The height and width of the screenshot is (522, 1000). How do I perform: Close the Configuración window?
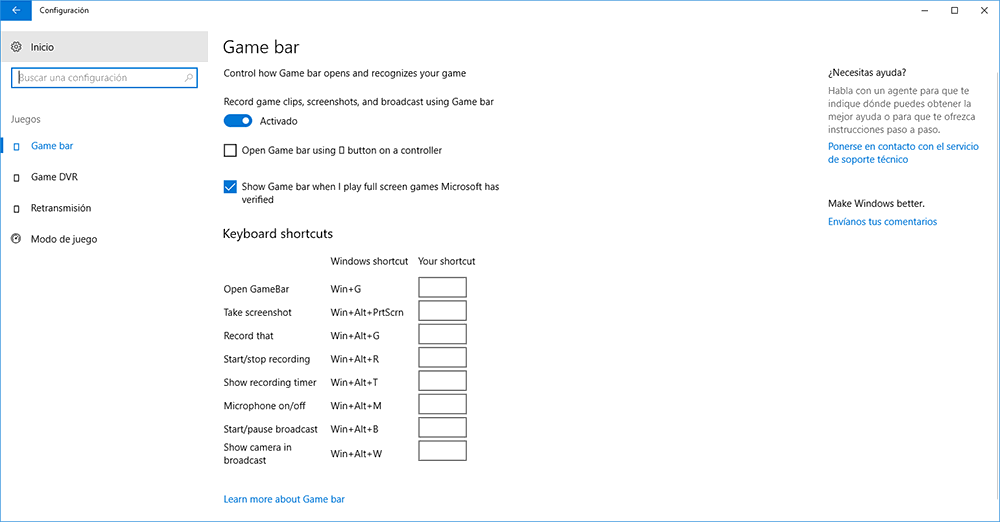click(984, 10)
